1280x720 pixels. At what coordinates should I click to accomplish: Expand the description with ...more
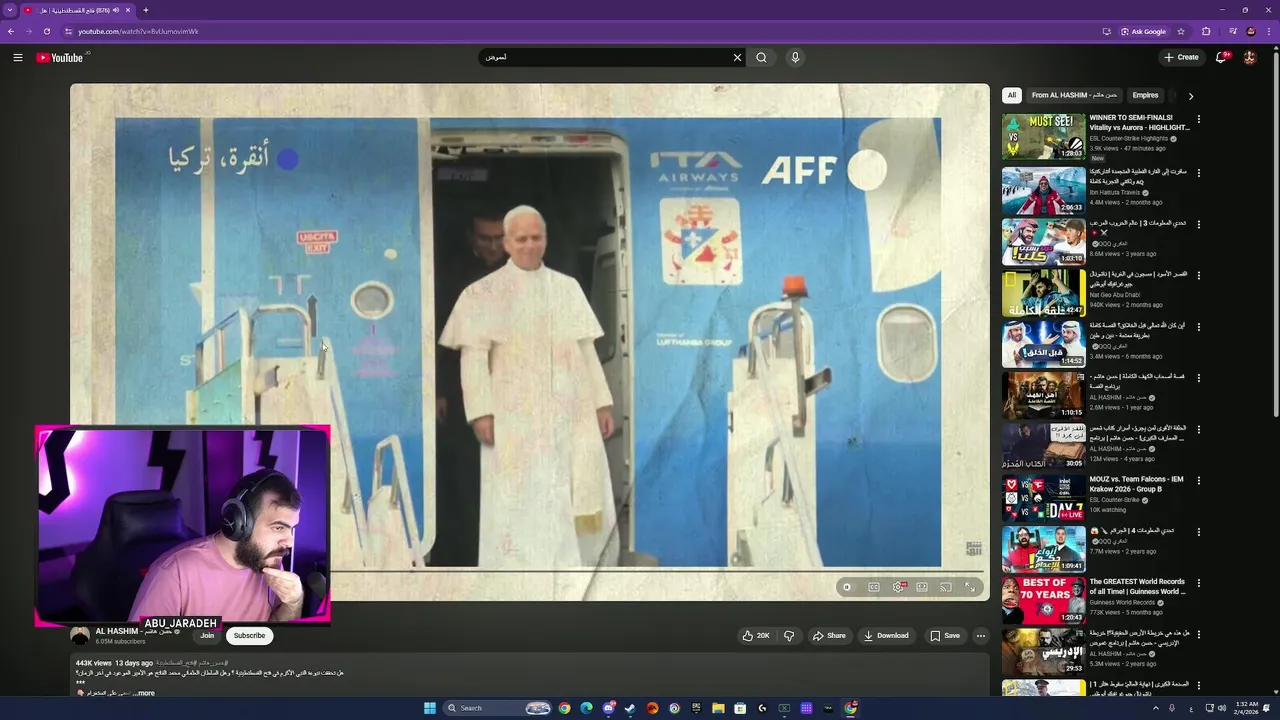pyautogui.click(x=143, y=693)
